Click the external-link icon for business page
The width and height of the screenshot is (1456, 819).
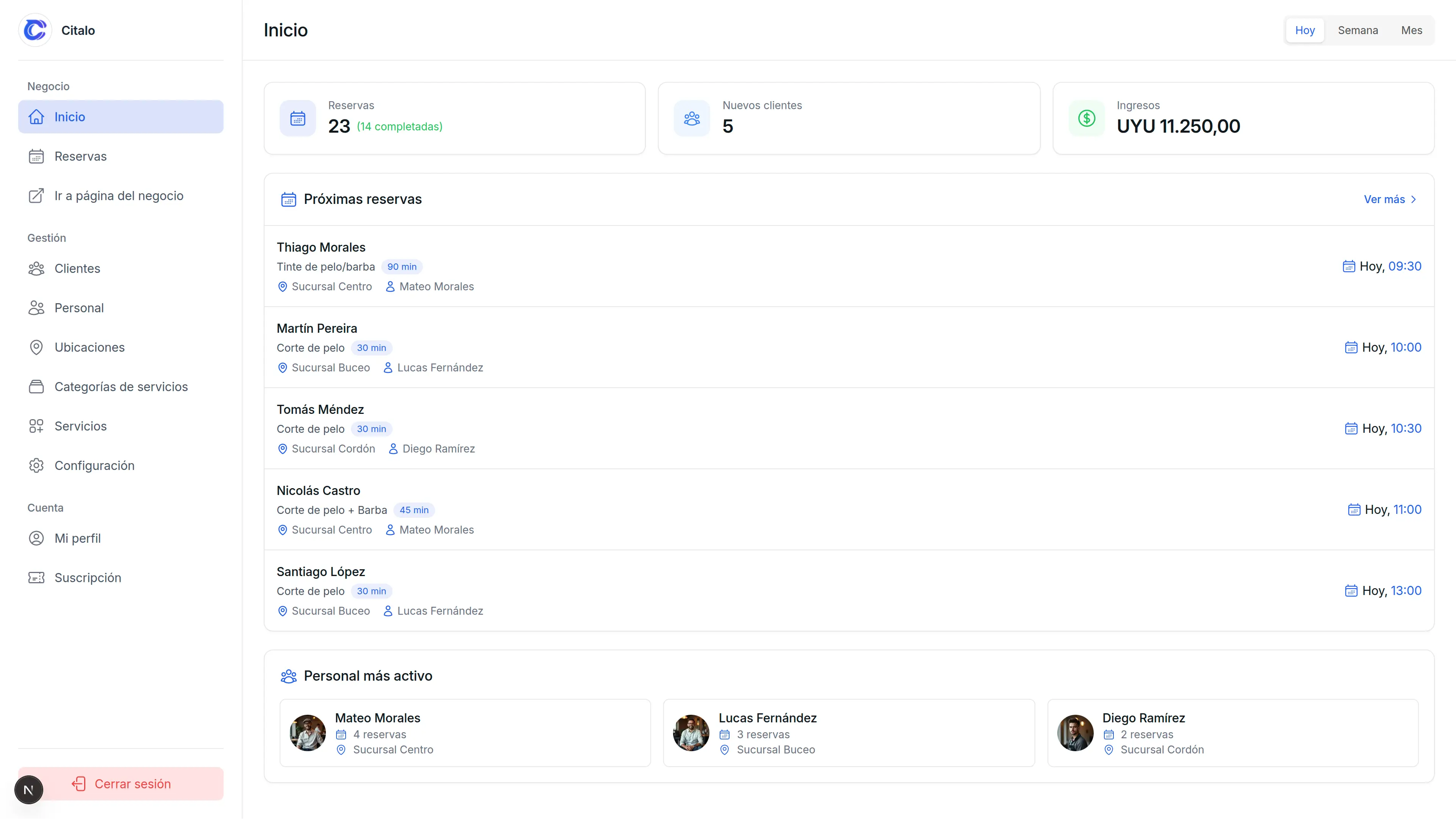coord(36,196)
